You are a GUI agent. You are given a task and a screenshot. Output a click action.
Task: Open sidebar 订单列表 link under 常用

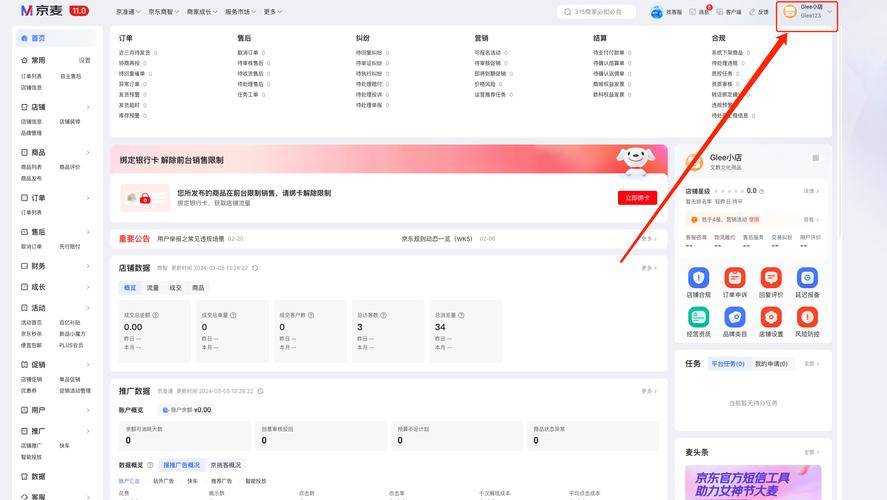tap(31, 76)
